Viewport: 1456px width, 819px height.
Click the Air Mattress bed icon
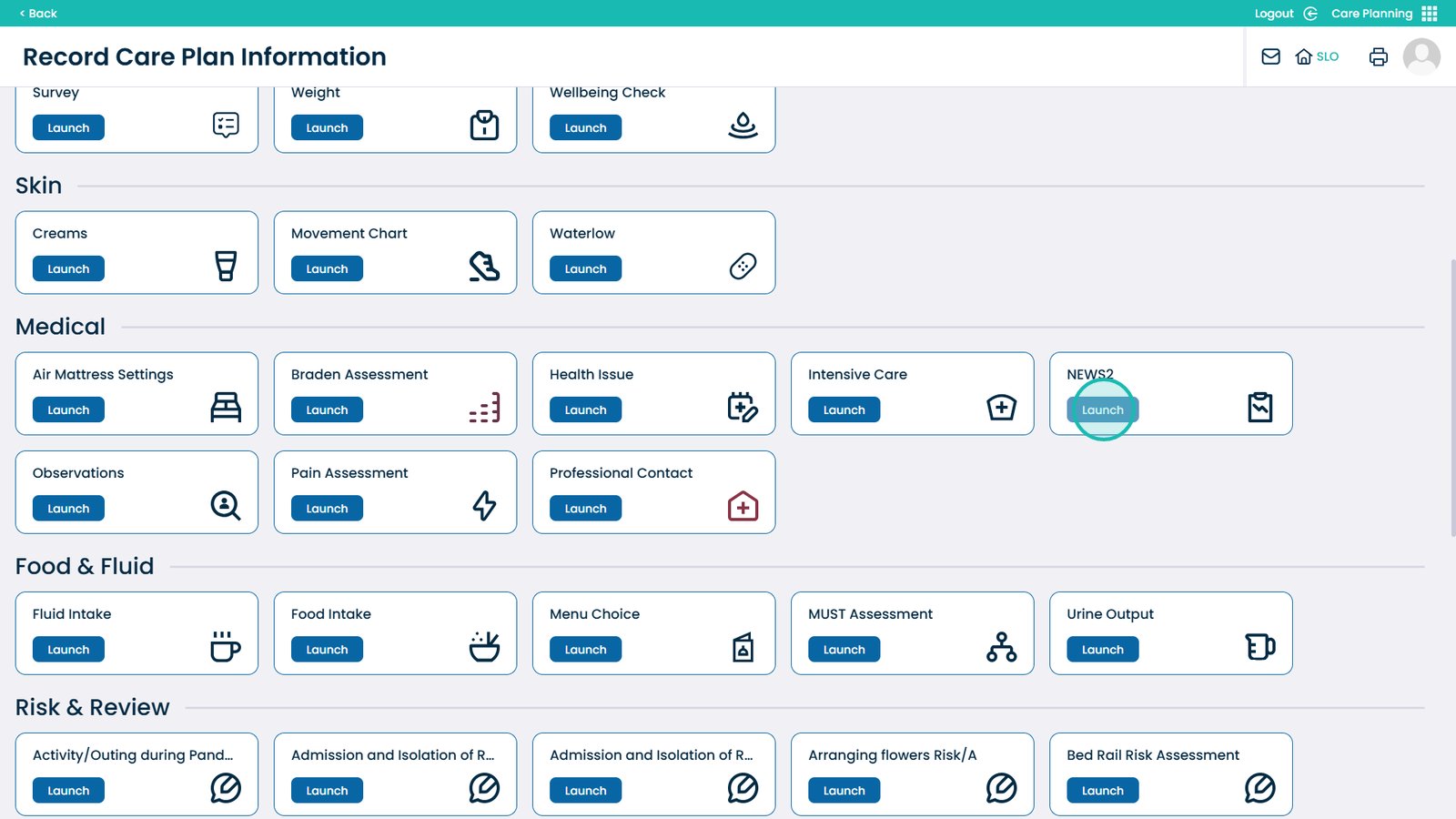226,408
